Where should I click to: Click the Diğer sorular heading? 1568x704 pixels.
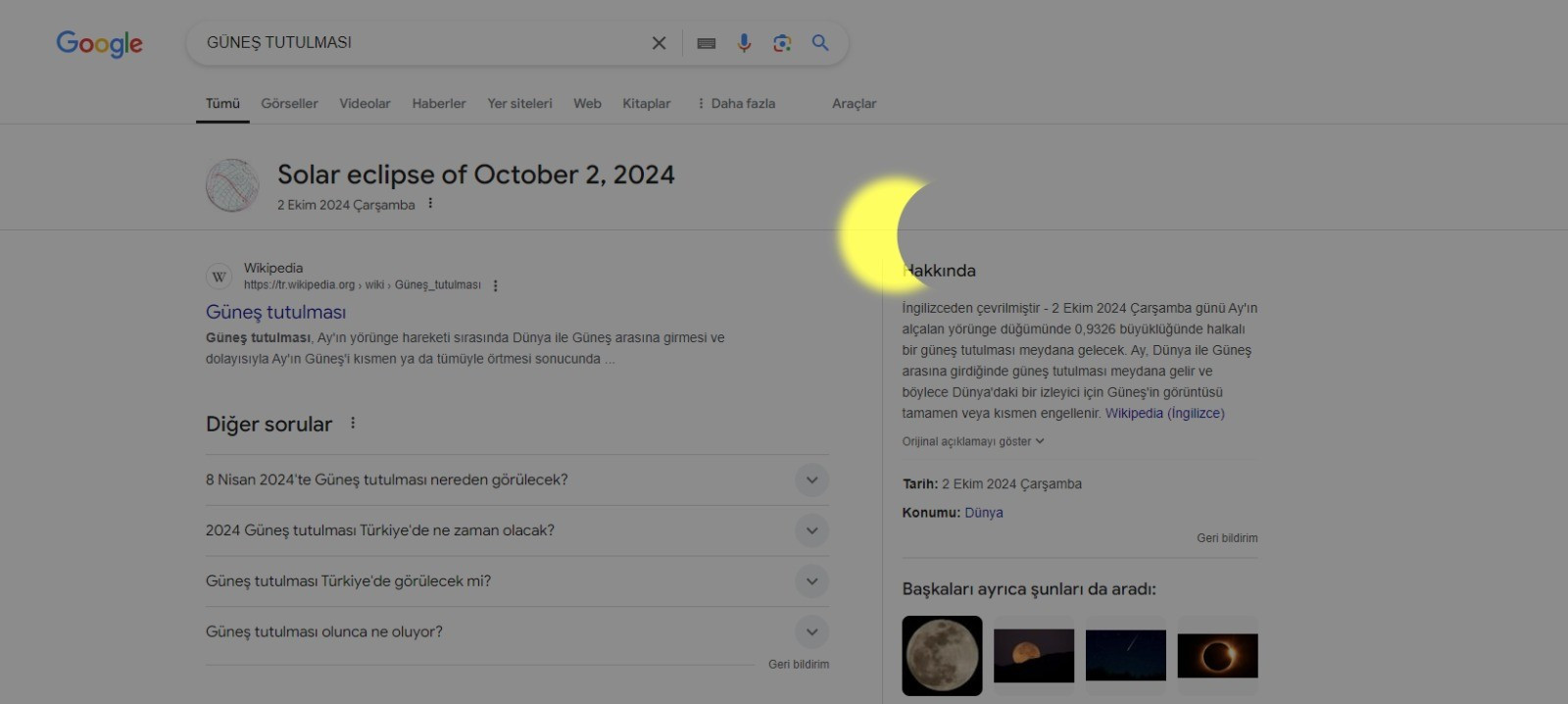tap(269, 425)
